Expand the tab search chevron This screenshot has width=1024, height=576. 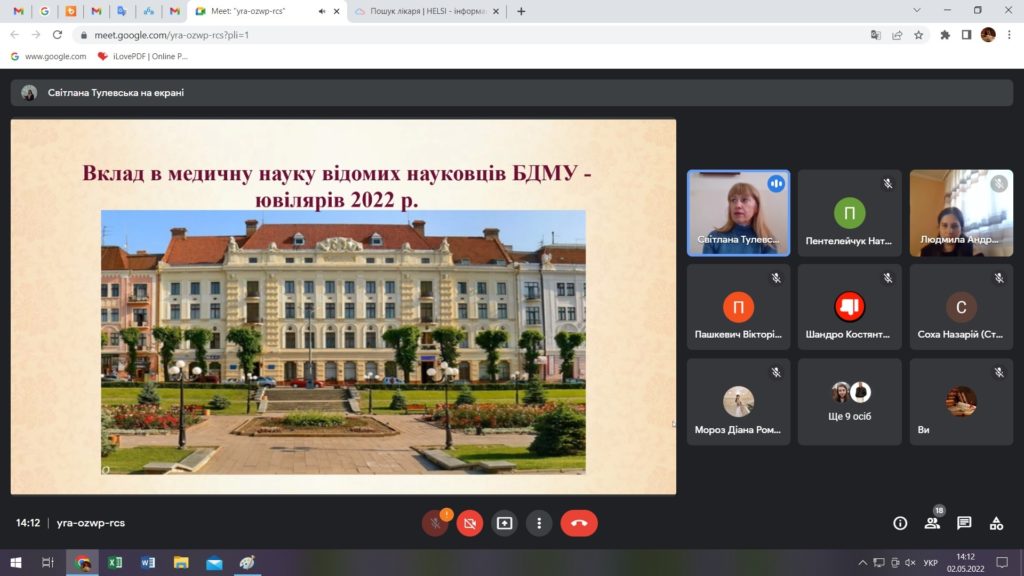click(x=917, y=10)
